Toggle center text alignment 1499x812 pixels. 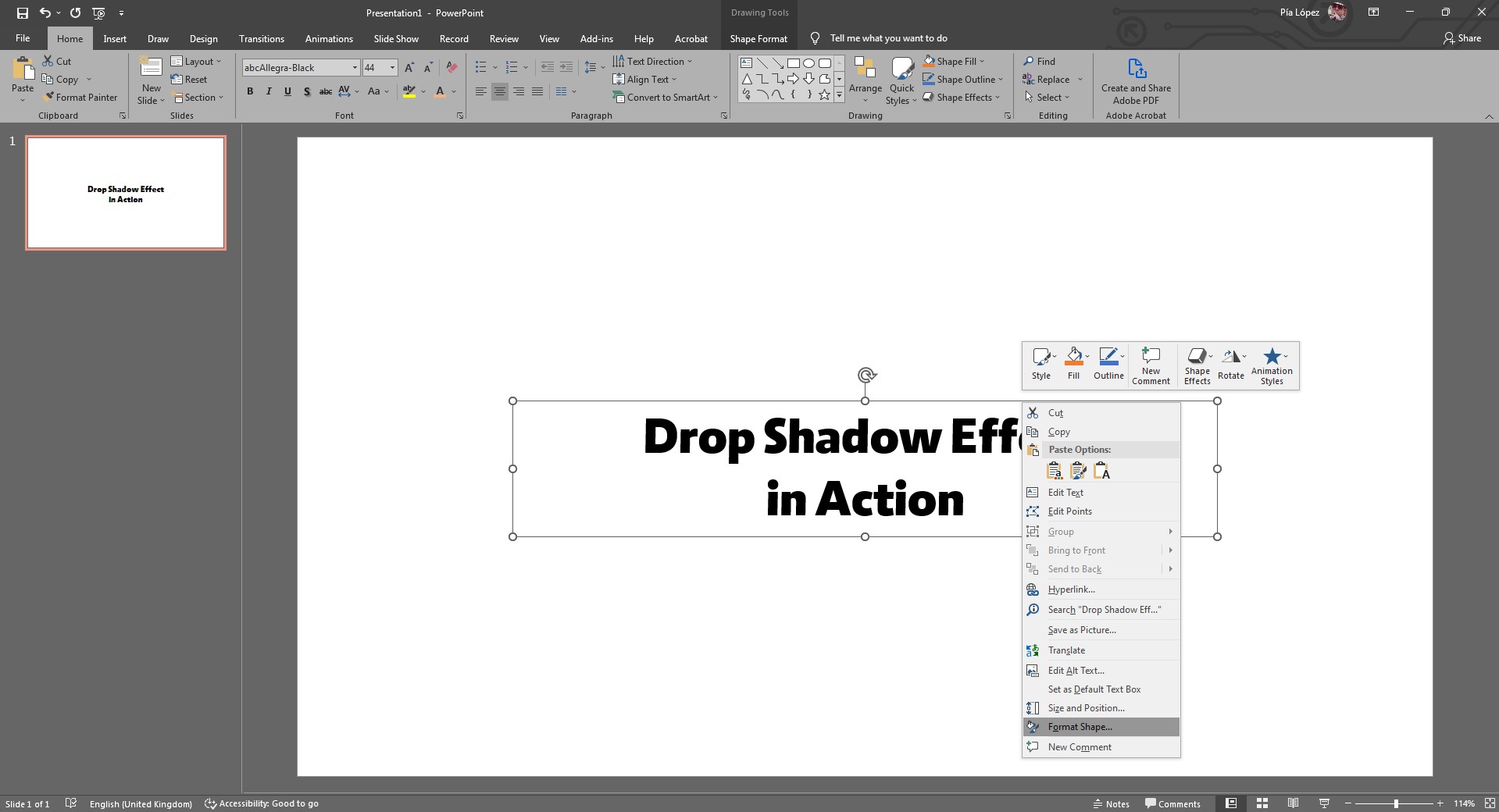pos(499,91)
